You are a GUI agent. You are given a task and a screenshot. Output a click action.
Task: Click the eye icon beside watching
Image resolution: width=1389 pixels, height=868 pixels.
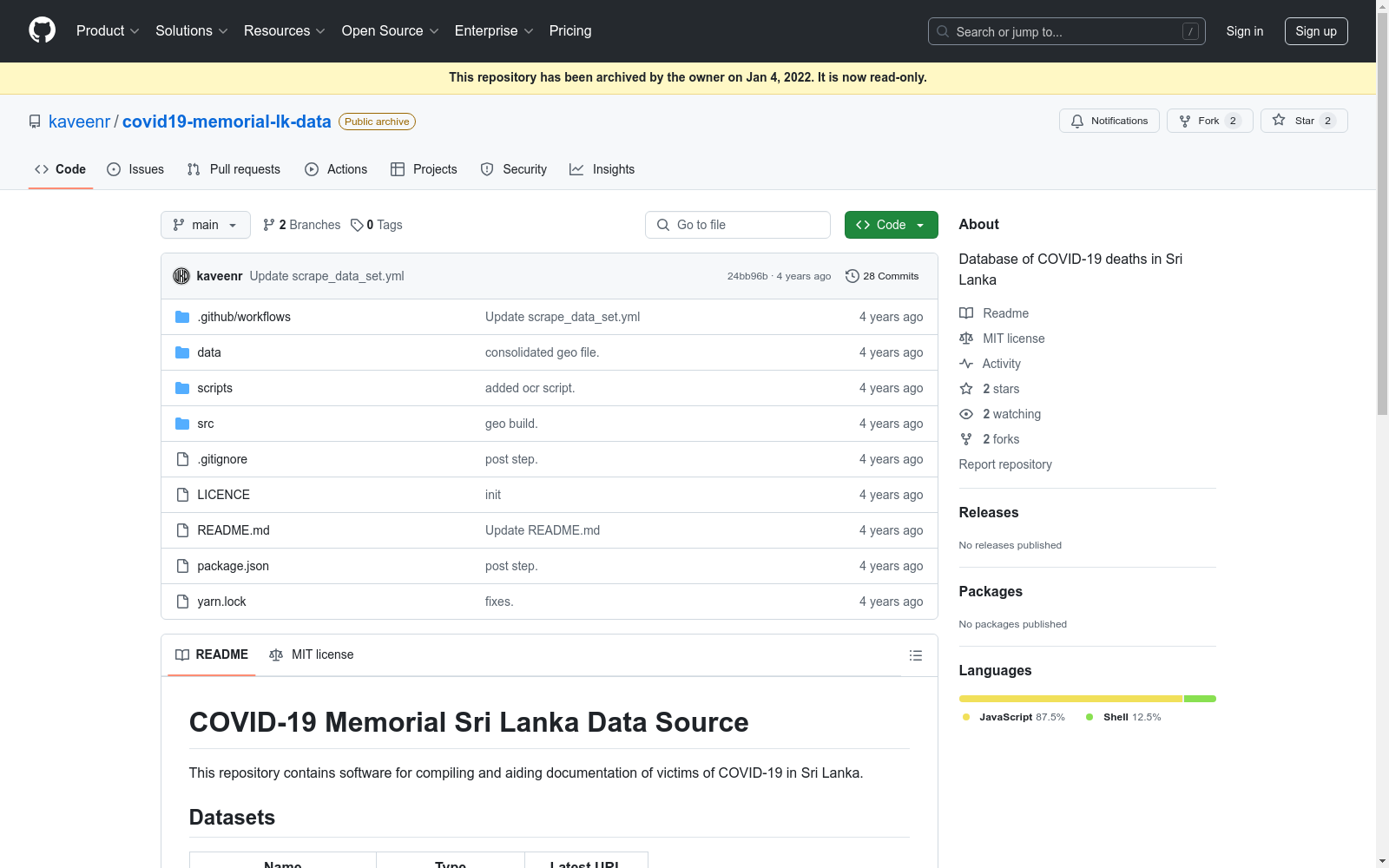click(x=966, y=414)
